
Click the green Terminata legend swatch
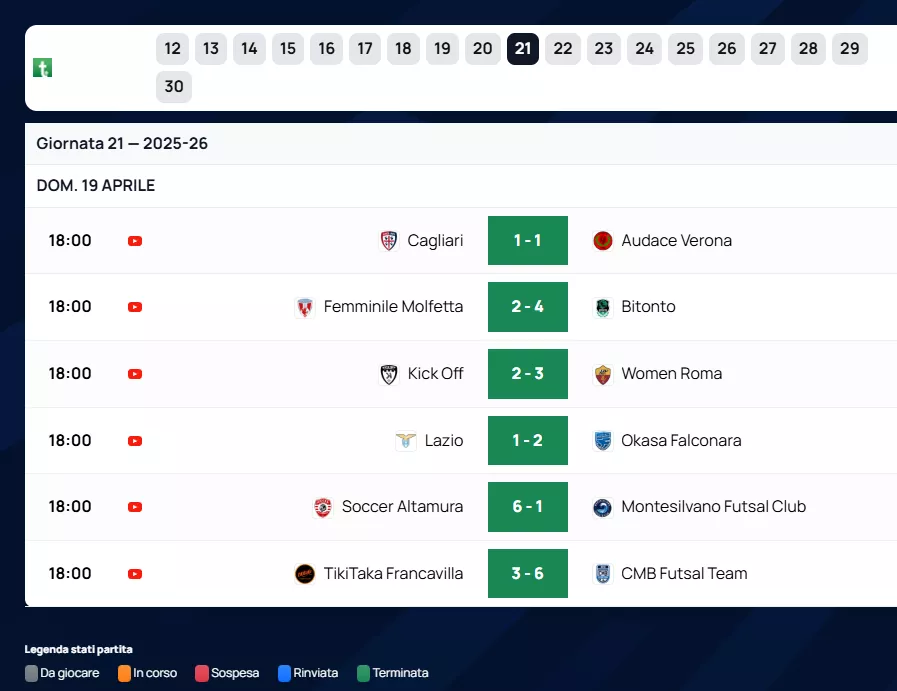click(x=364, y=673)
